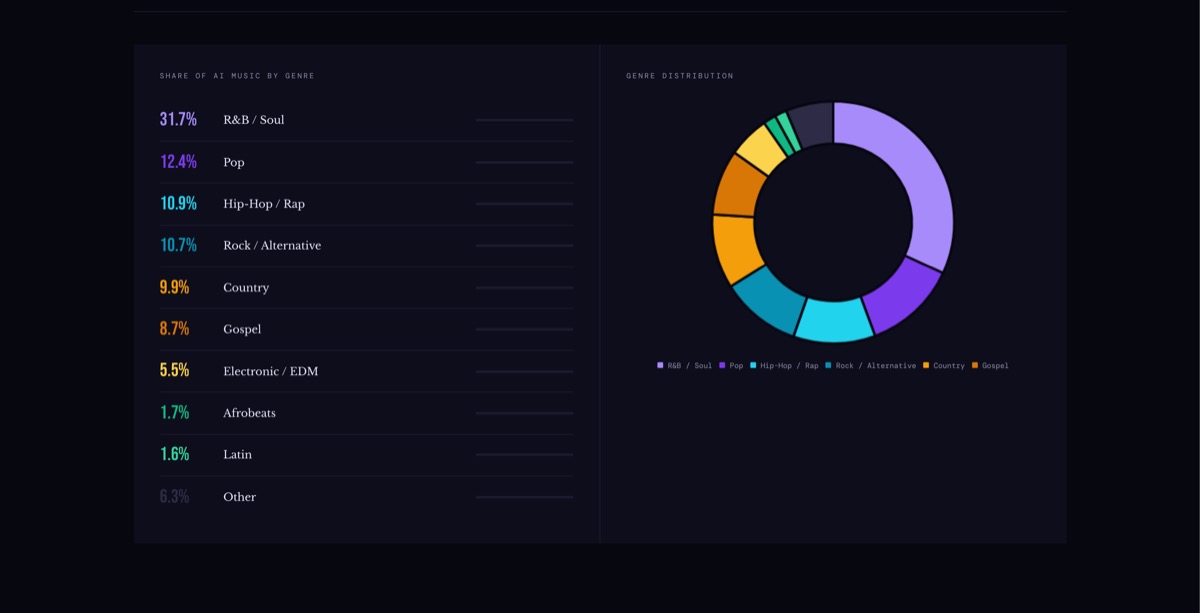The height and width of the screenshot is (613, 1200).
Task: Click the R&B / Soul legend swatch
Action: pyautogui.click(x=659, y=365)
